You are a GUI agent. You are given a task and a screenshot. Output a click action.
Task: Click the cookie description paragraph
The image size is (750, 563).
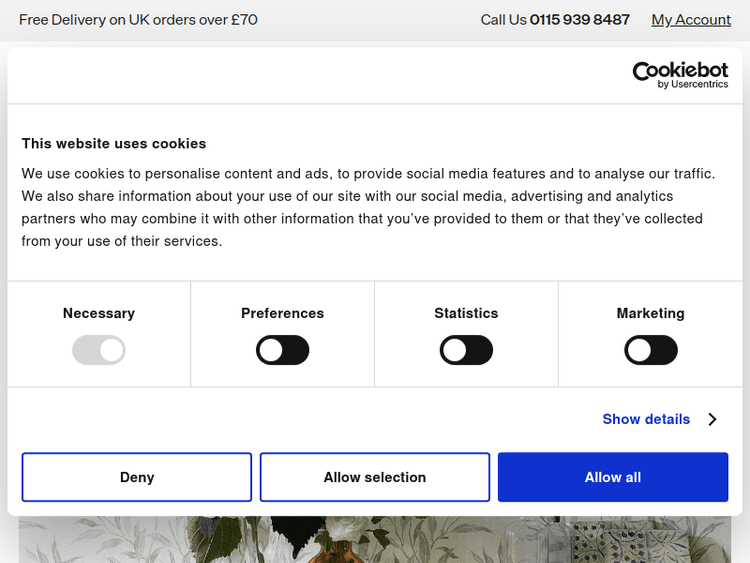click(368, 207)
